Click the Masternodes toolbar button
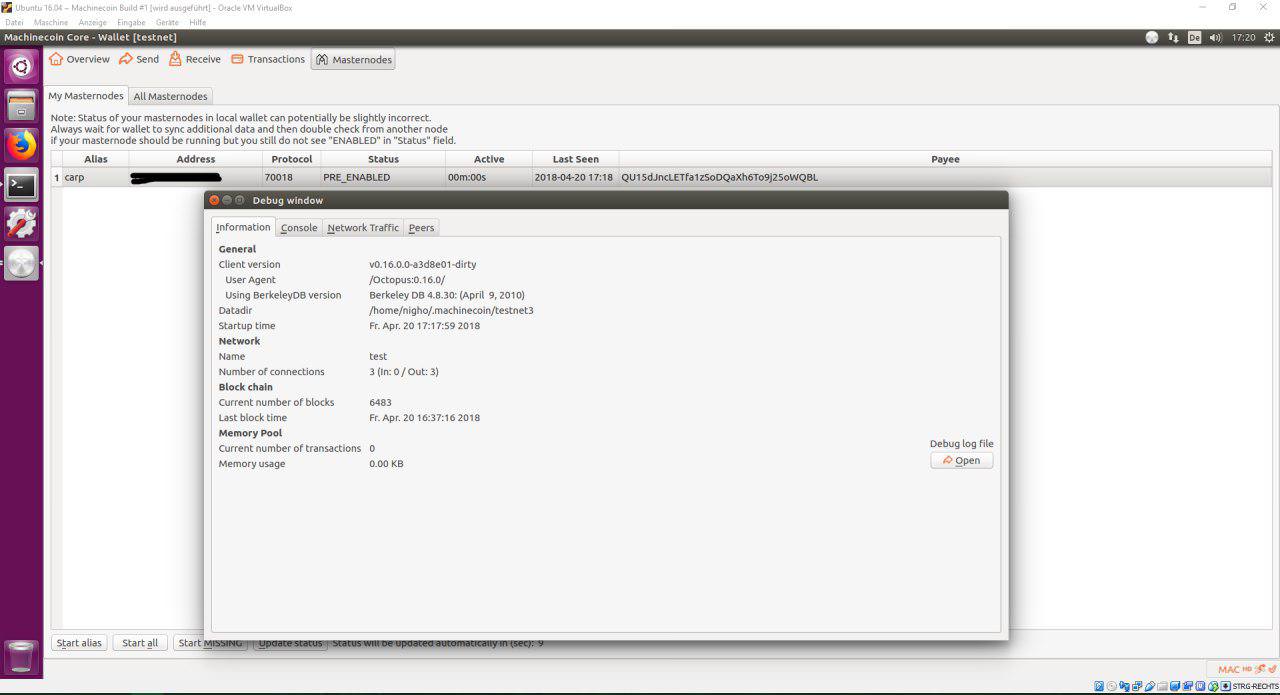Screen dimensions: 1280x695 tap(353, 60)
